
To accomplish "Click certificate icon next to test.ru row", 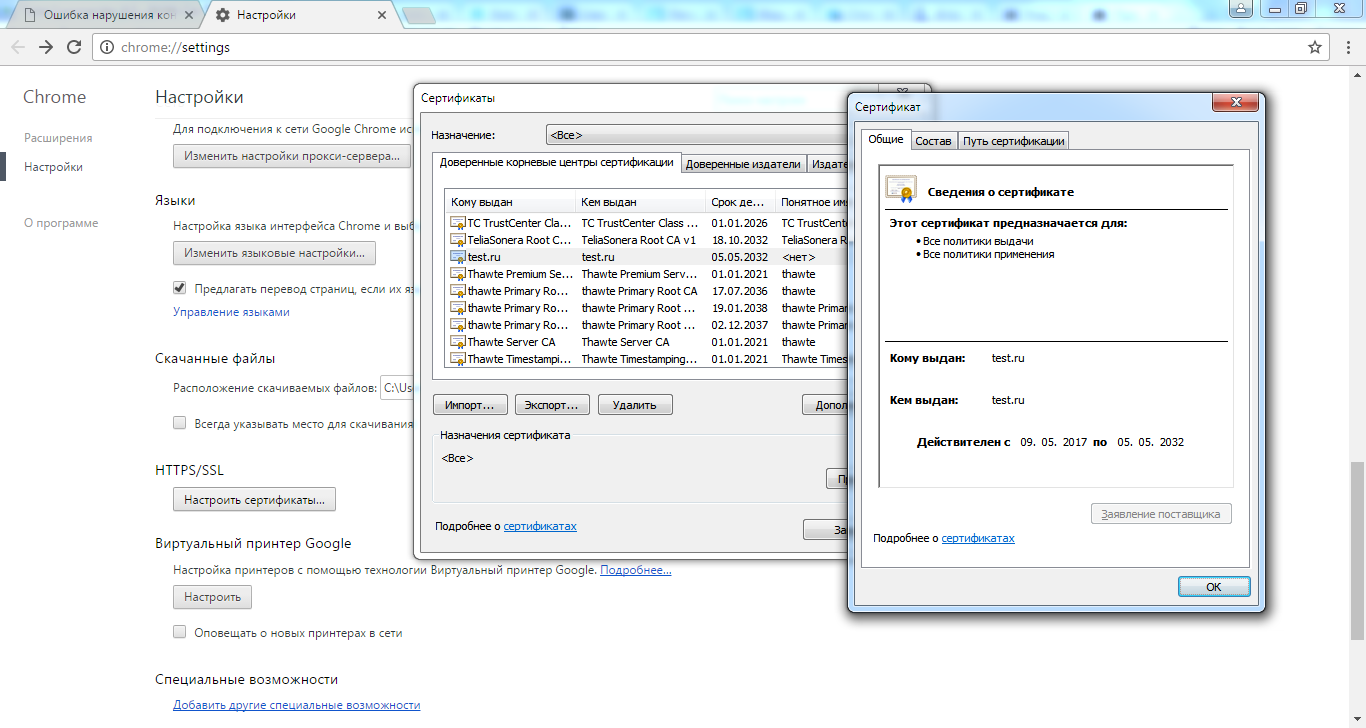I will 458,257.
